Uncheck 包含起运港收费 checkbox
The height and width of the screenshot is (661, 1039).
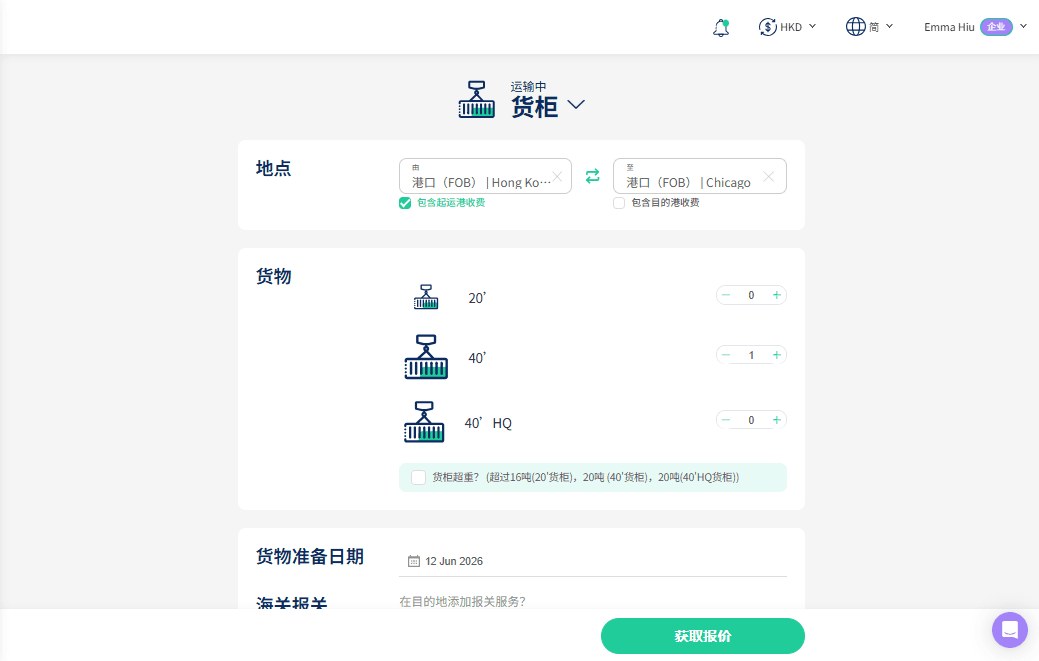coord(405,203)
